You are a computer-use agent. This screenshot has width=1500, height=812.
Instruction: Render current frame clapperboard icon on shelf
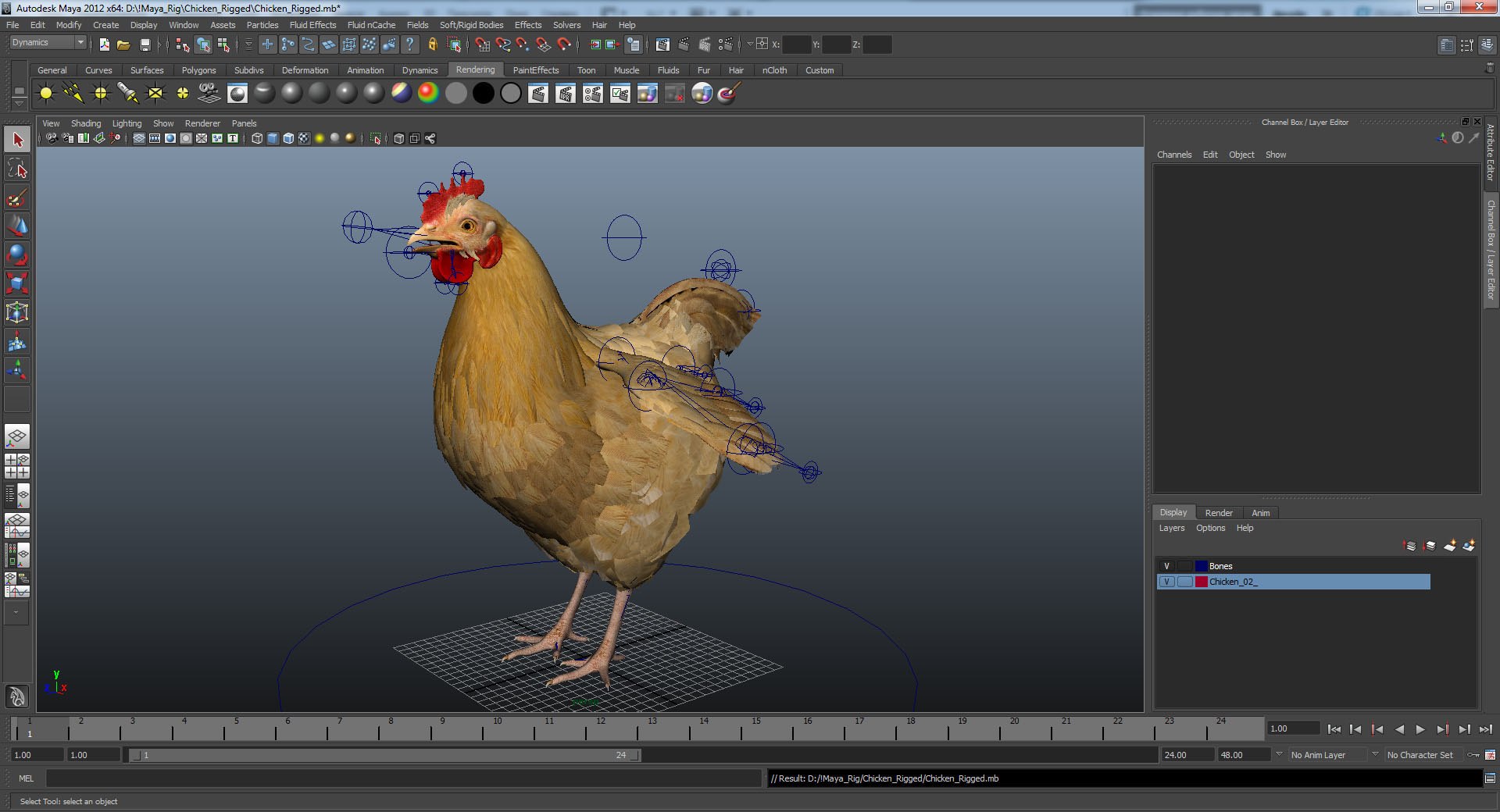click(538, 94)
